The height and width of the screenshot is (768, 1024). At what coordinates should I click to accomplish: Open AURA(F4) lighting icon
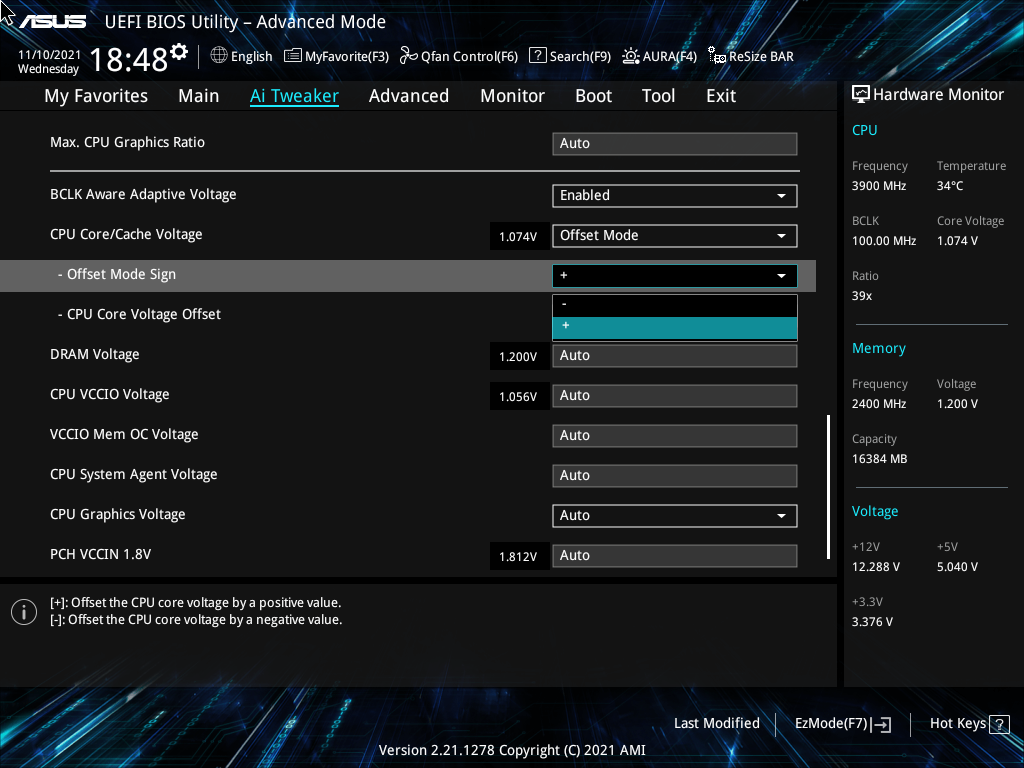pyautogui.click(x=631, y=56)
